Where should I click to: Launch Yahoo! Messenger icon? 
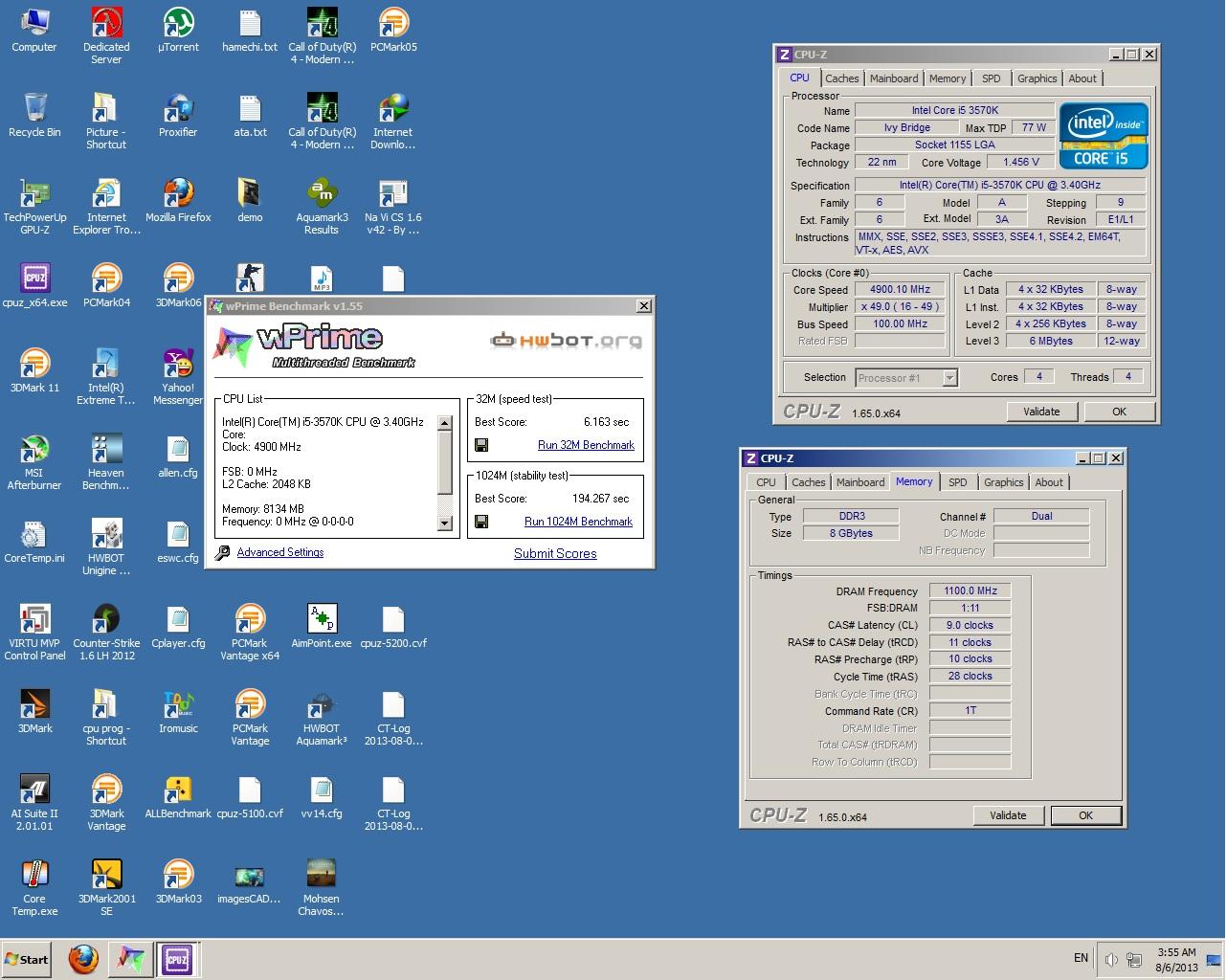(178, 376)
